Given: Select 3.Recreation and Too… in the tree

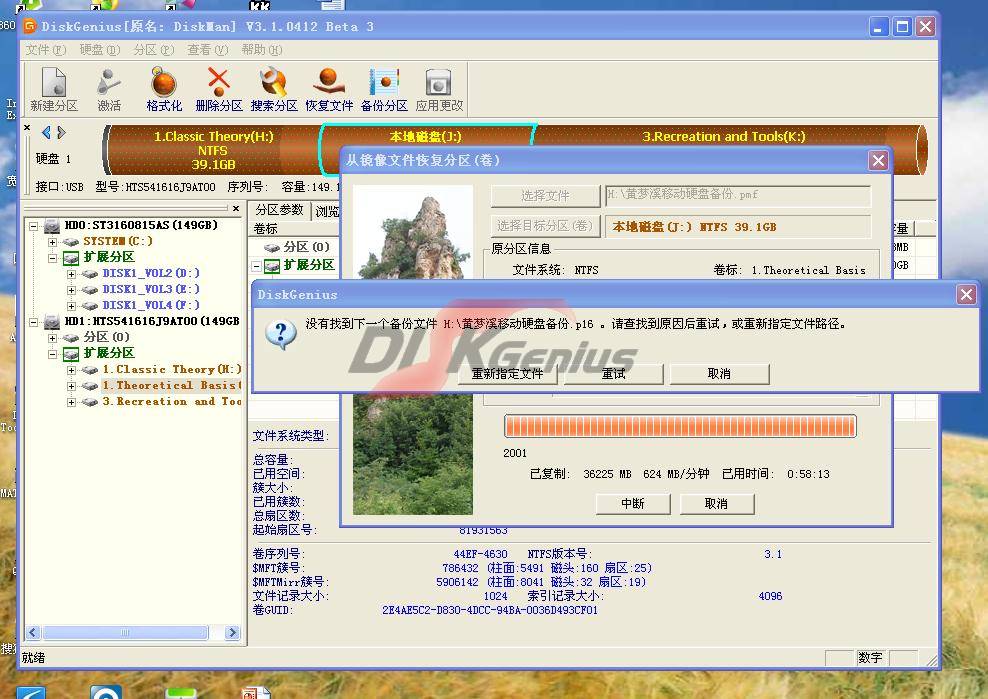Looking at the screenshot, I should pyautogui.click(x=172, y=401).
